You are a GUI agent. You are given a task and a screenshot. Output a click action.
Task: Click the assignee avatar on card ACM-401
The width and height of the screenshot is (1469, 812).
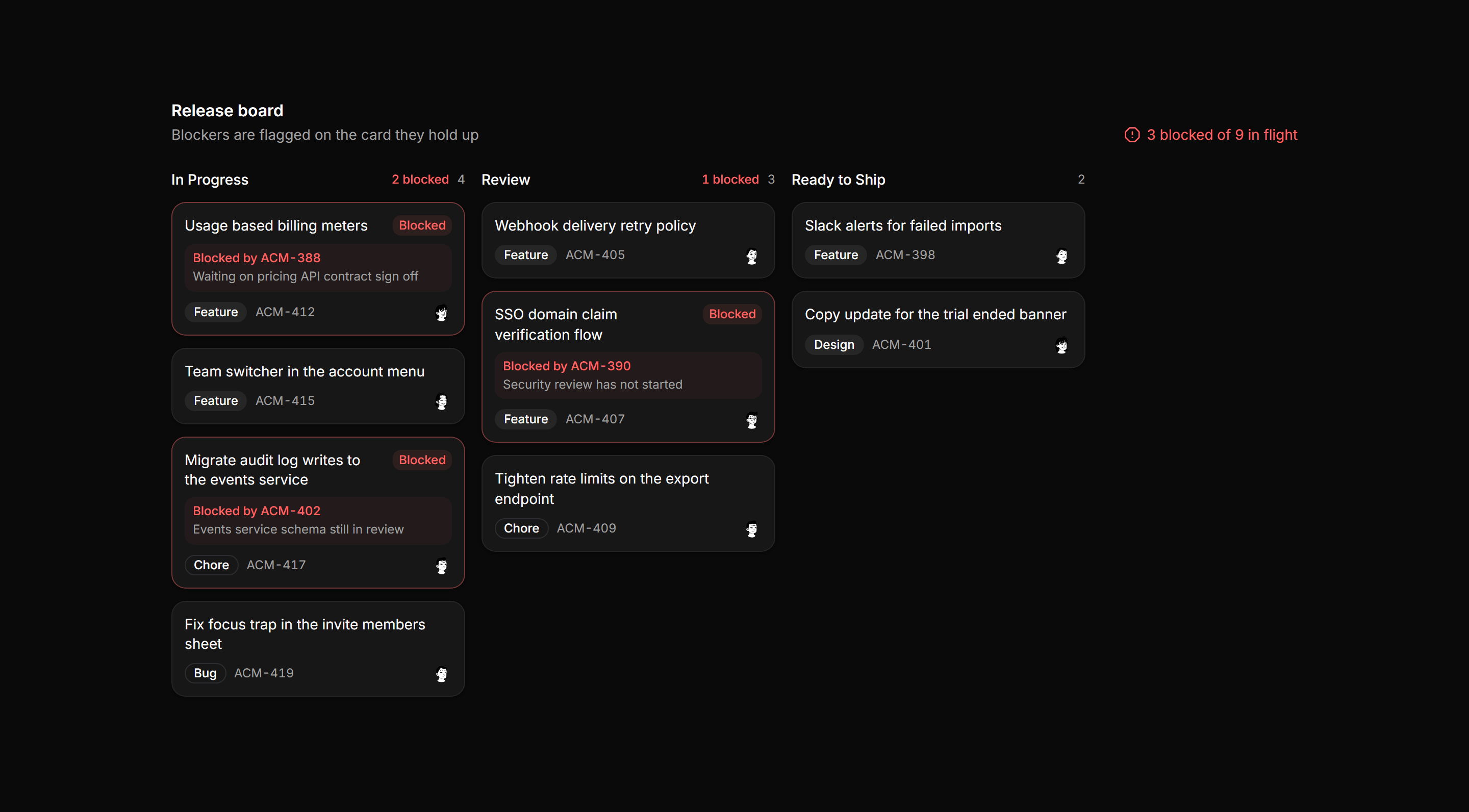(x=1061, y=345)
